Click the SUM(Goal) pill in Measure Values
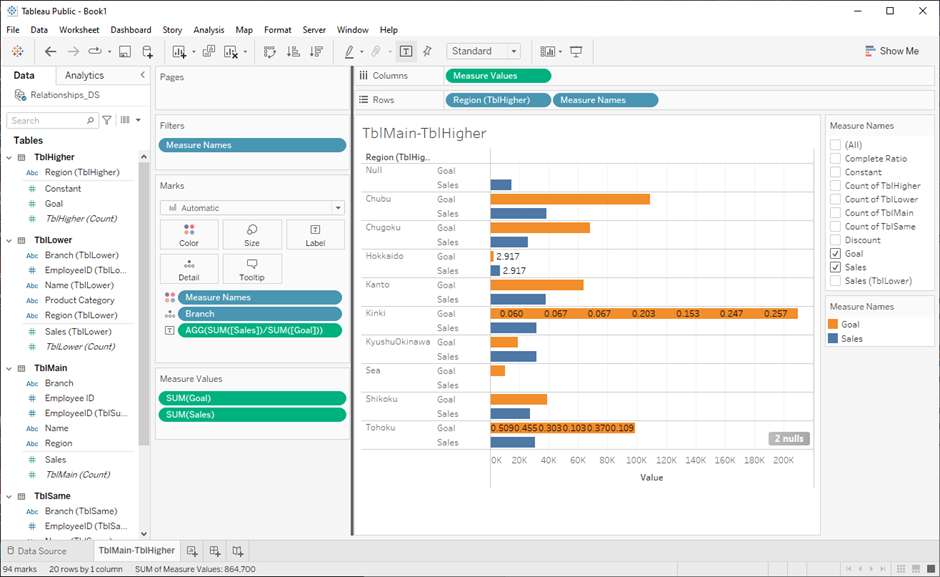Image resolution: width=940 pixels, height=577 pixels. click(x=252, y=398)
